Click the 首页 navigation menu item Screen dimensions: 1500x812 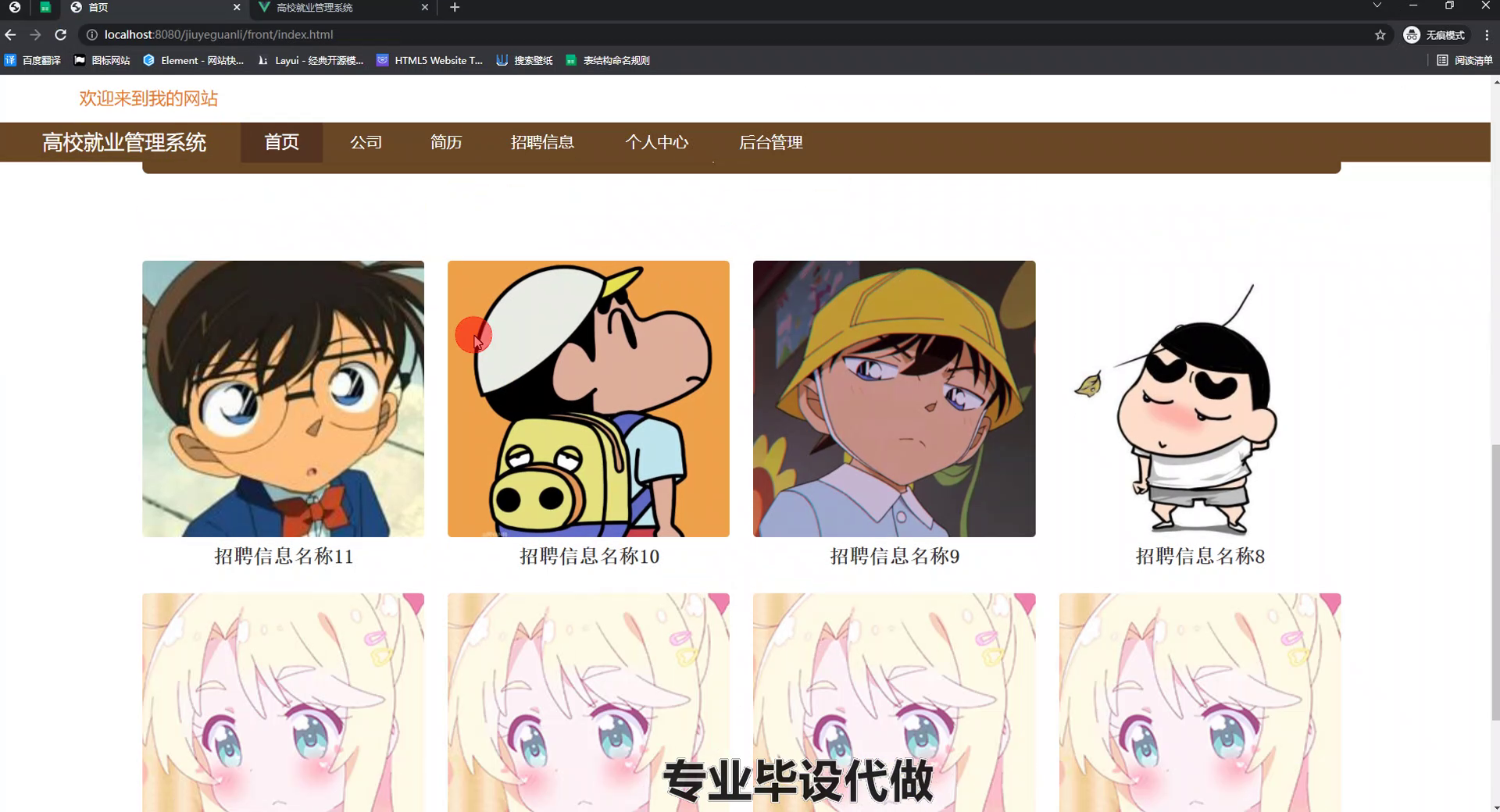tap(281, 142)
